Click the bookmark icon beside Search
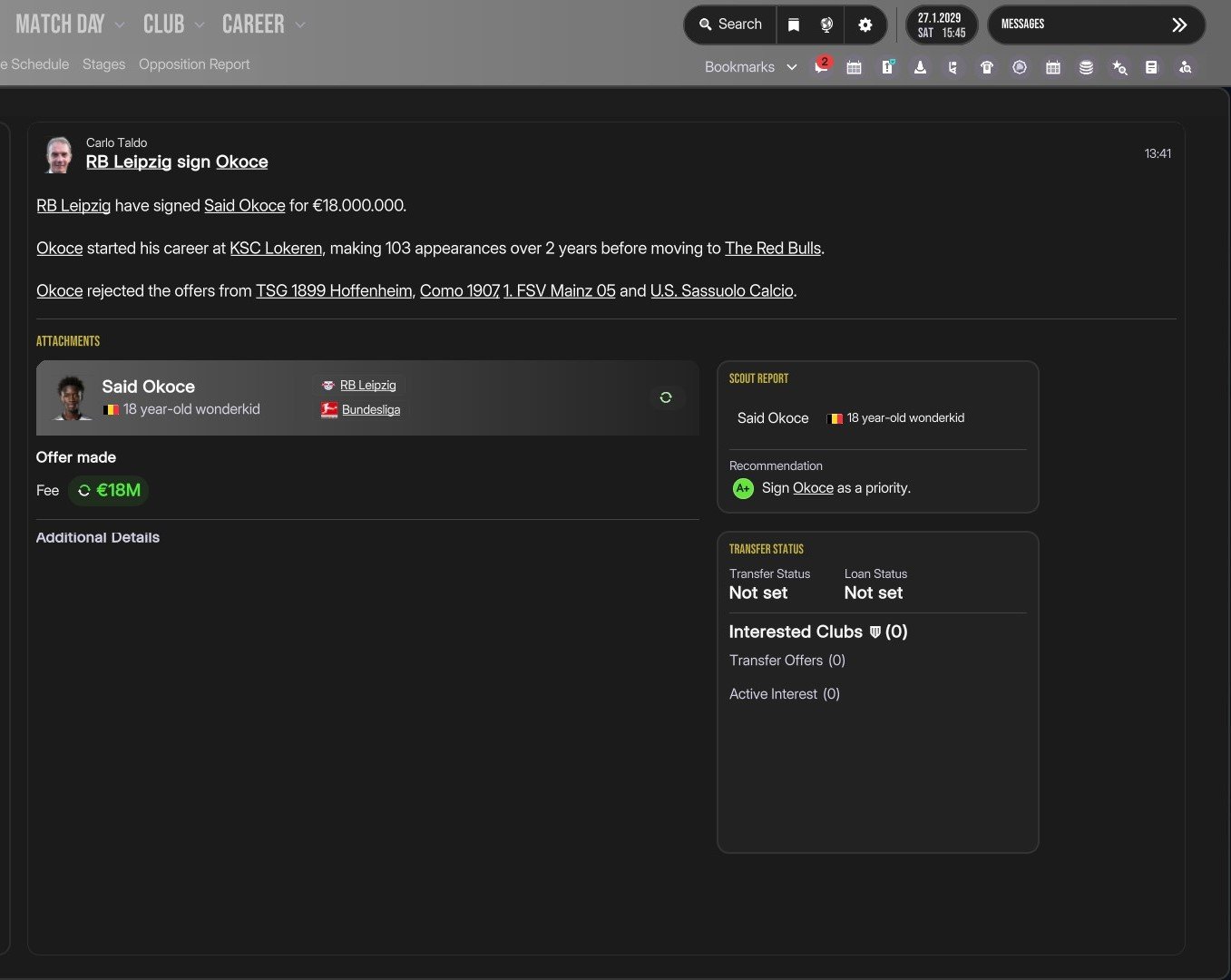This screenshot has height=980, width=1231. tap(794, 24)
